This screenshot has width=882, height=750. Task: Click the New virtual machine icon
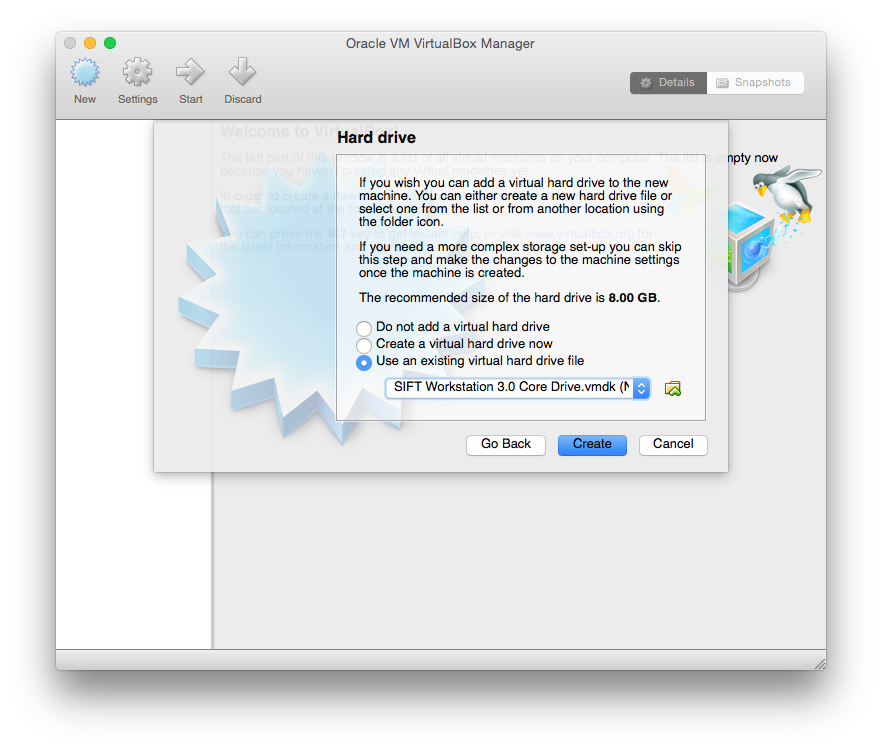(x=85, y=73)
